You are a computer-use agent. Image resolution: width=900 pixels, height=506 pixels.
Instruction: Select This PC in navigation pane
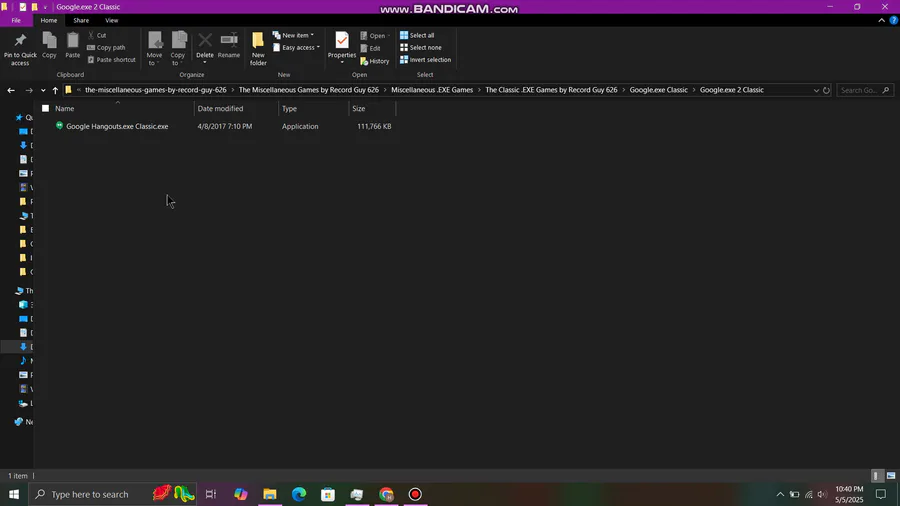click(x=24, y=291)
